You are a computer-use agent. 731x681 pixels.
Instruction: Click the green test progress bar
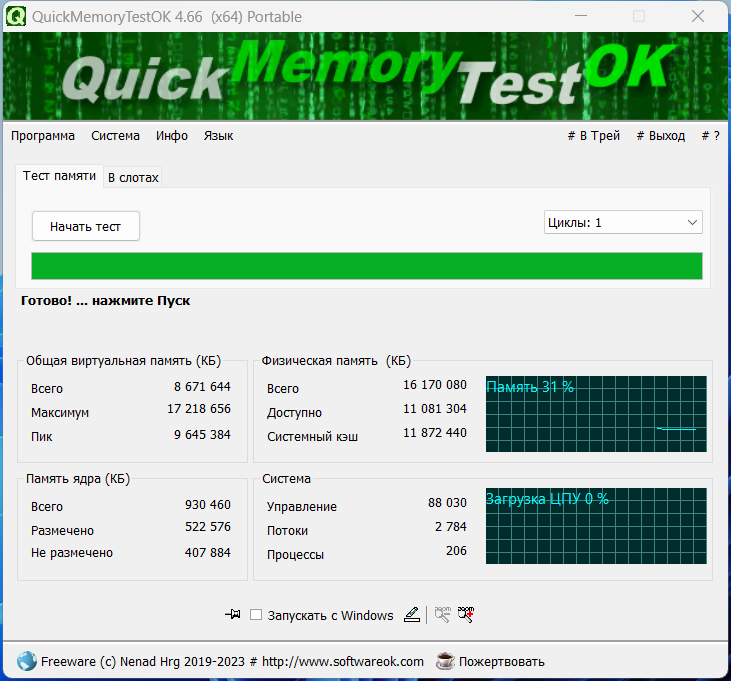coord(366,266)
